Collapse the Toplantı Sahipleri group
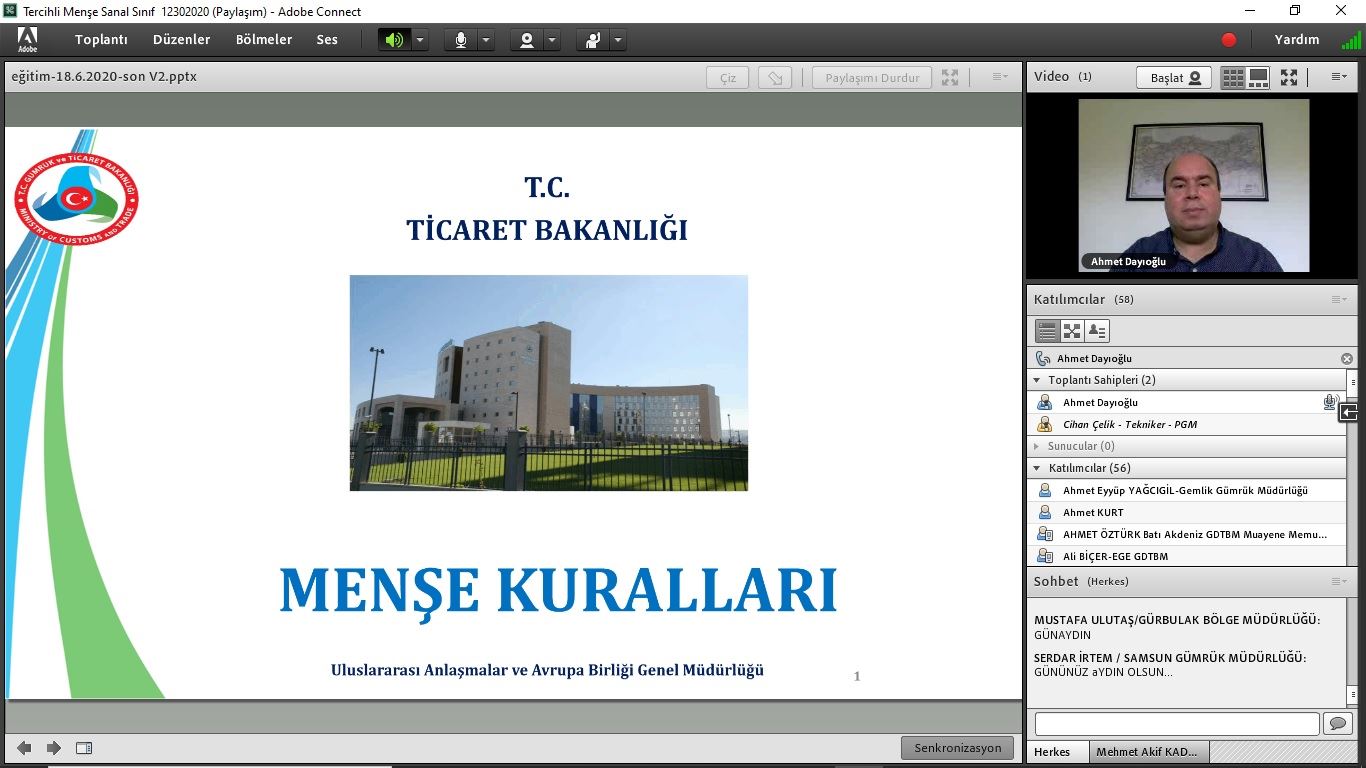 [x=1037, y=380]
